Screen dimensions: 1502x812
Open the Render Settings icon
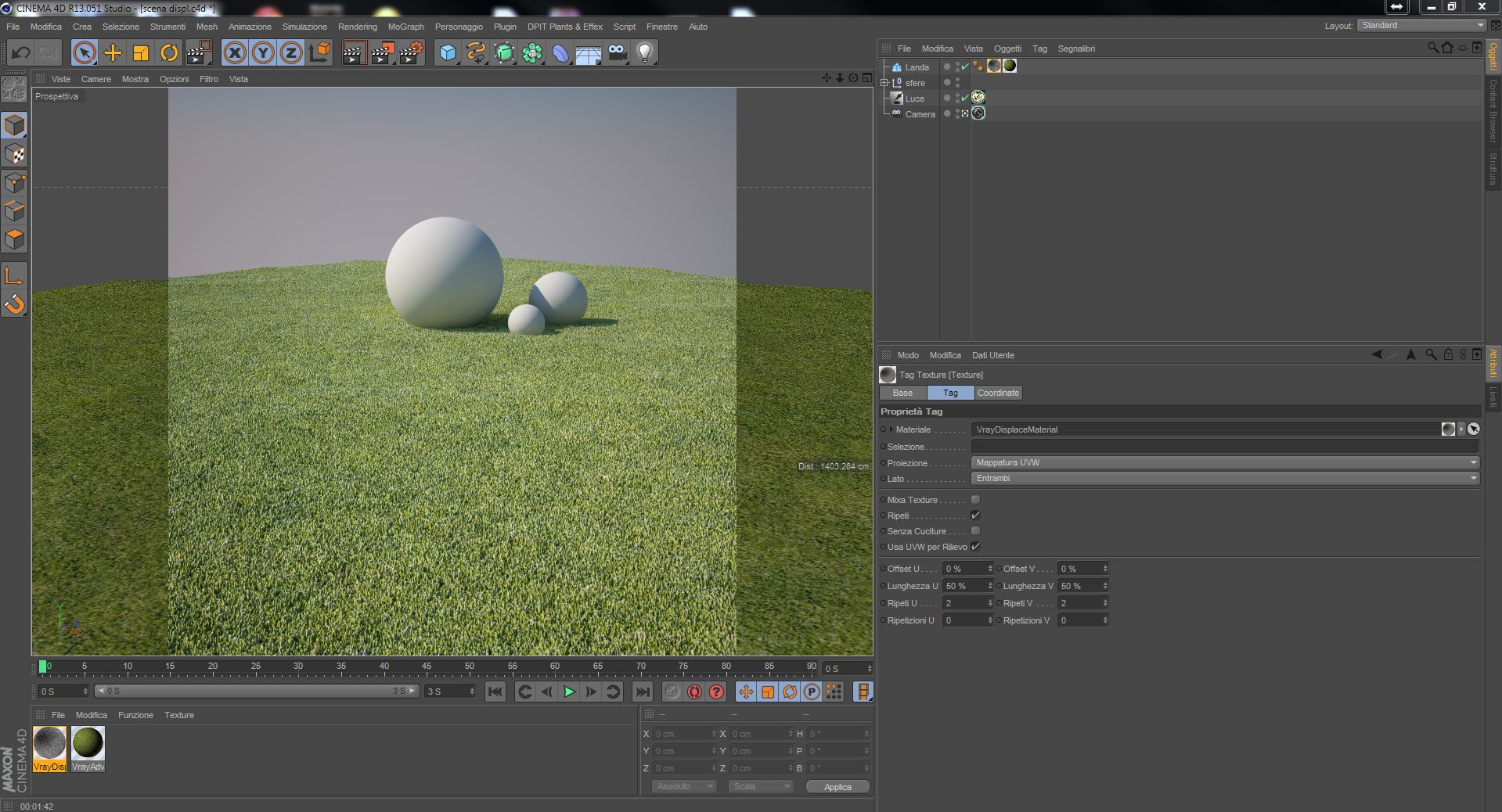tap(411, 53)
